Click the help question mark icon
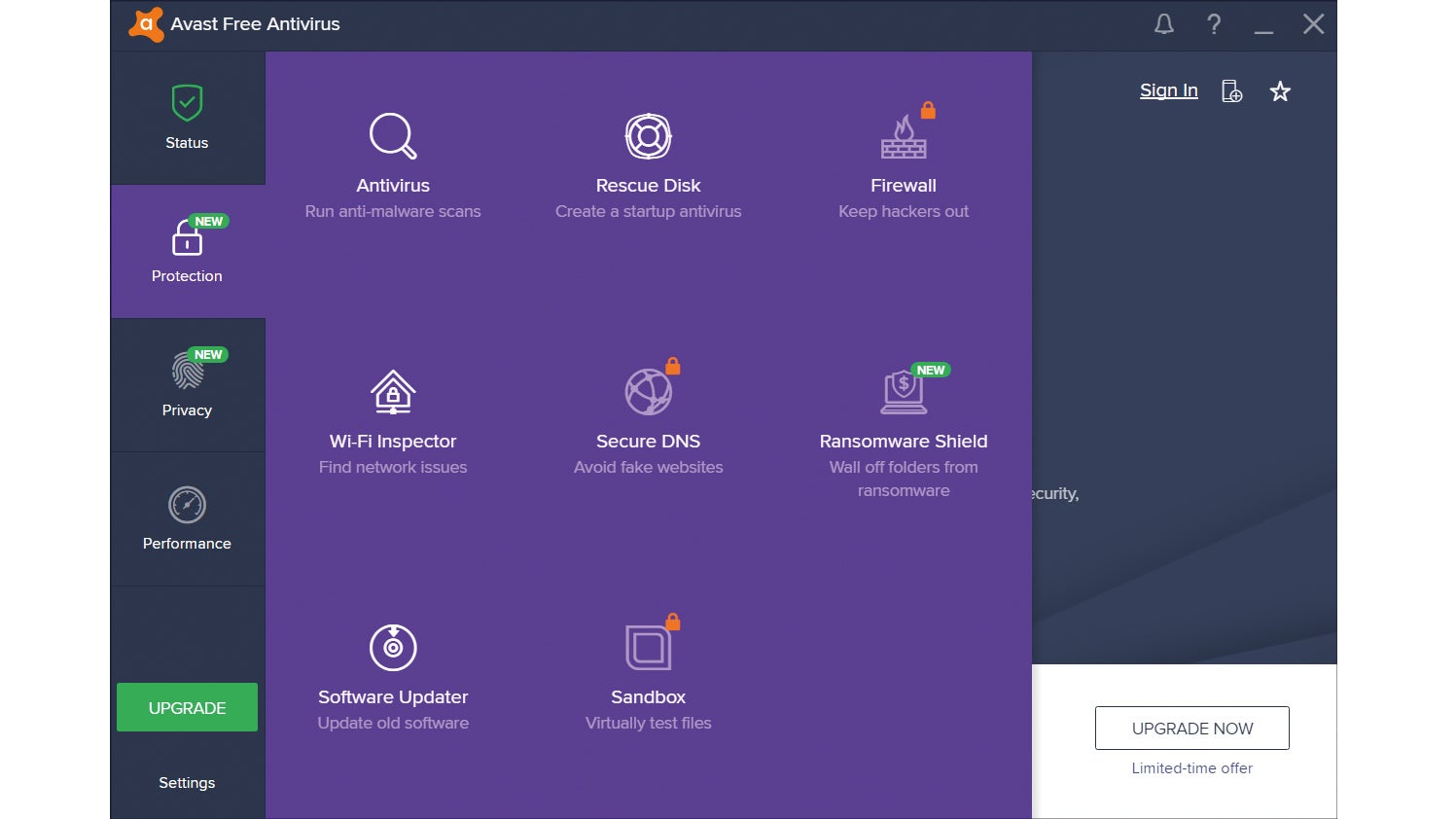This screenshot has height=819, width=1456. click(x=1214, y=24)
